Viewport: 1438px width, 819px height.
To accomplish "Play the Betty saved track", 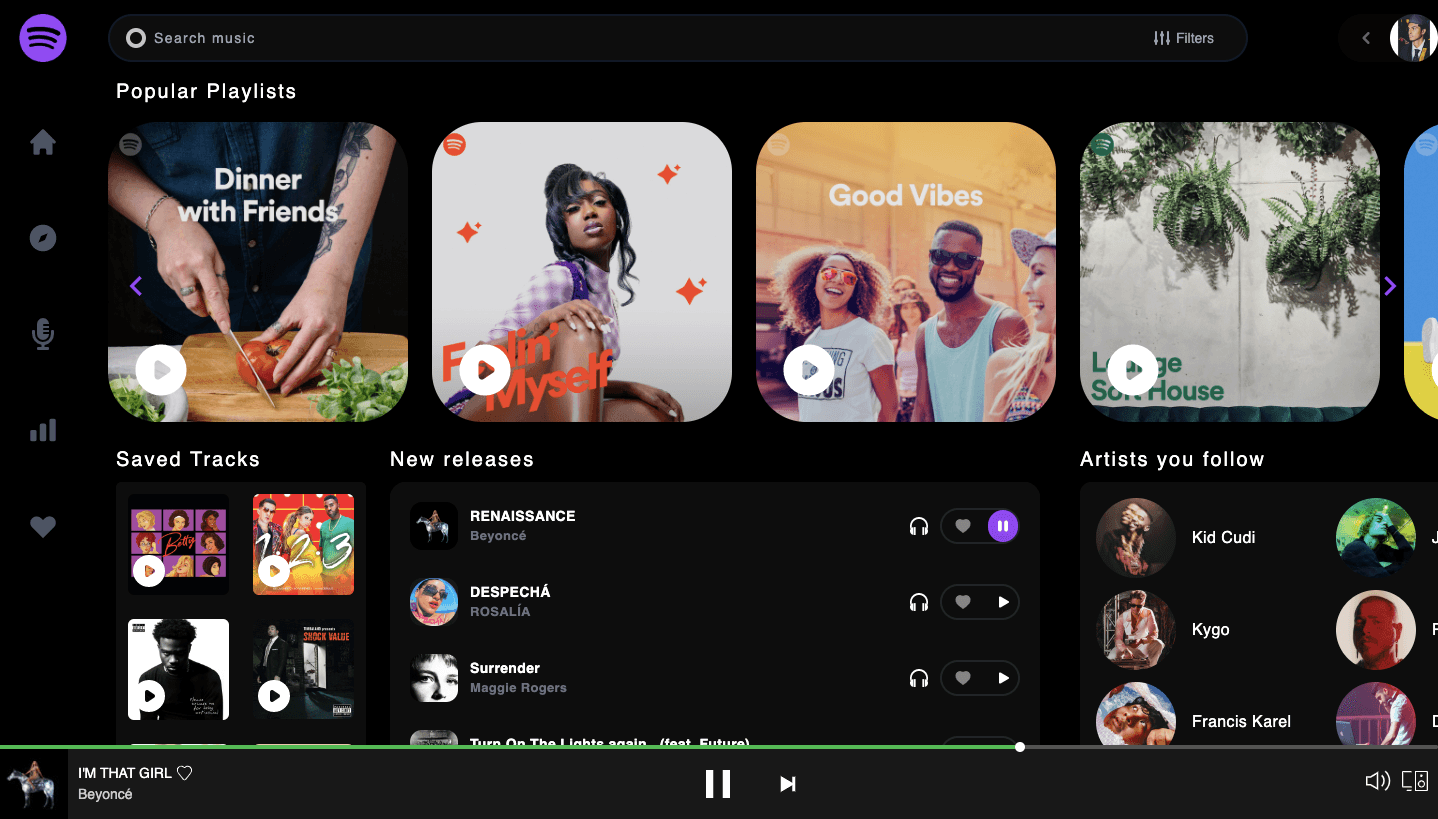I will [x=149, y=571].
